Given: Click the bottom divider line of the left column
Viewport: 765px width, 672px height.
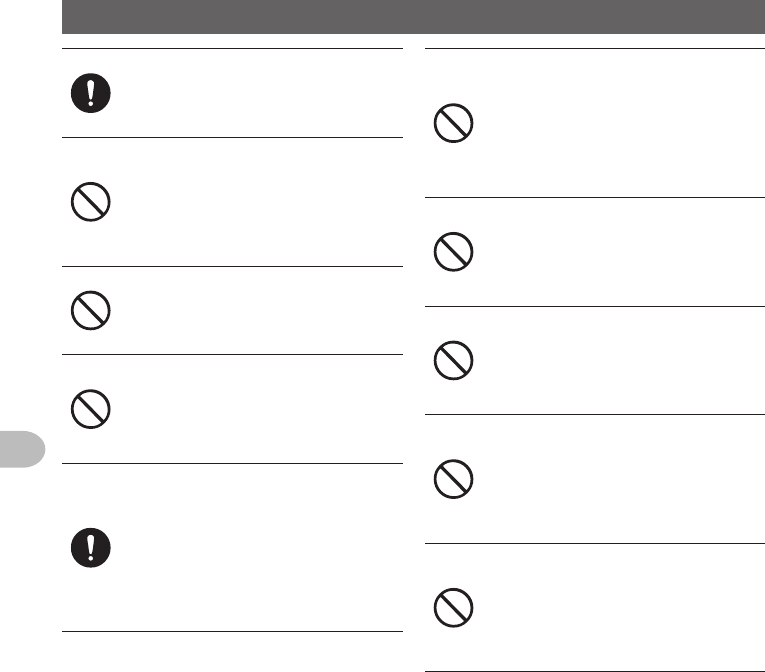Looking at the screenshot, I should tap(232, 631).
